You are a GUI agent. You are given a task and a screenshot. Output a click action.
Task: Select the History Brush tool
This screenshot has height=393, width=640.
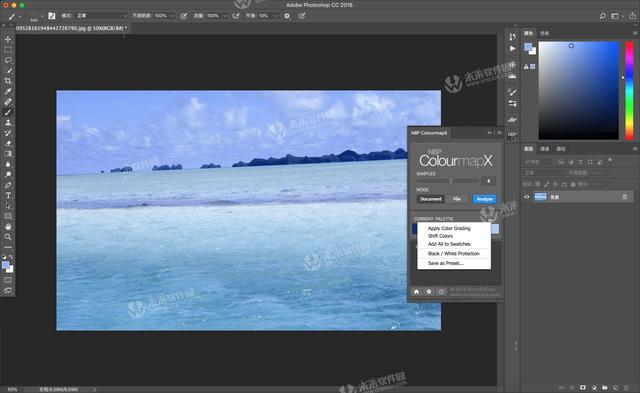(8, 133)
